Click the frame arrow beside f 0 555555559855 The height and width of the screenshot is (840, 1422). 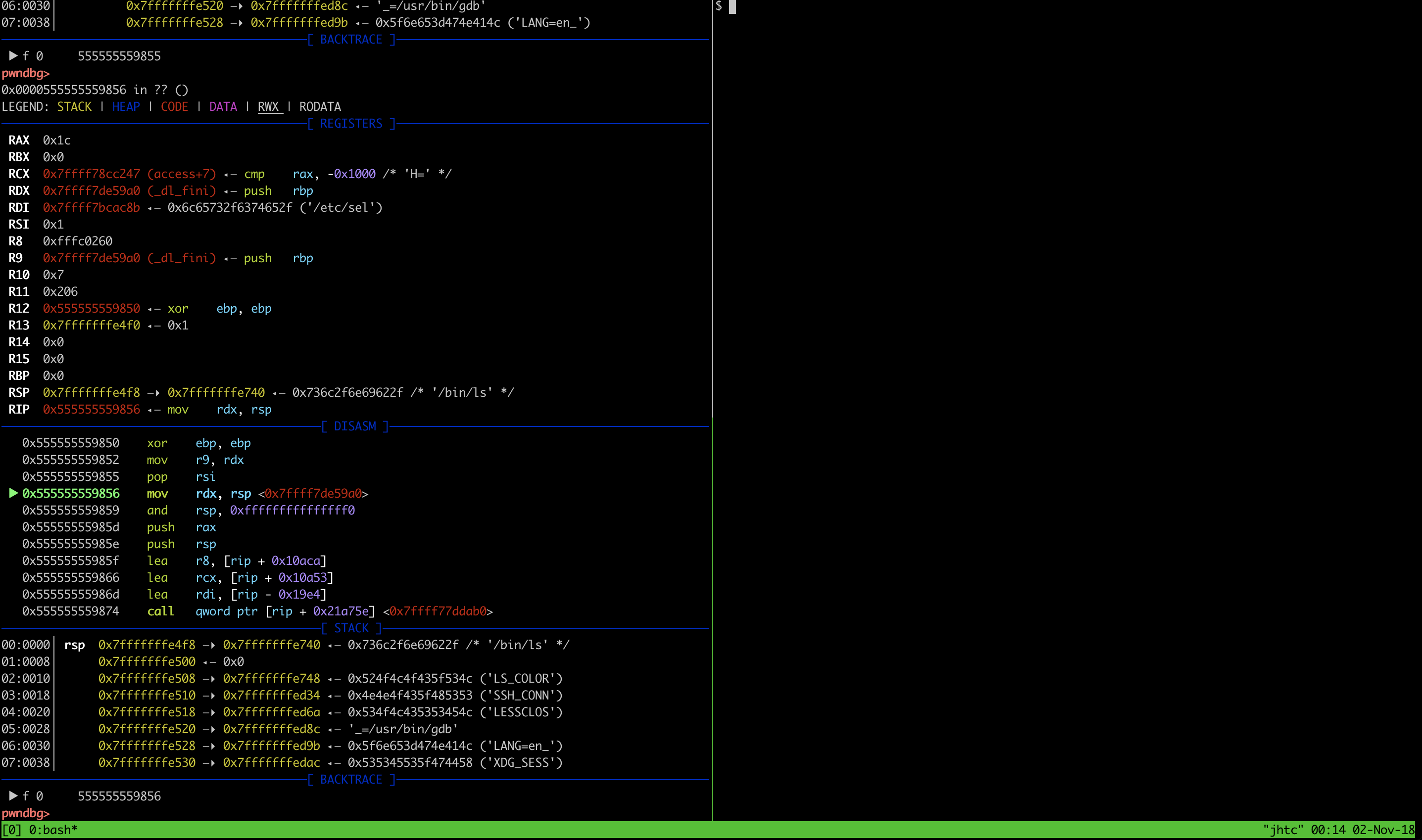pos(13,56)
